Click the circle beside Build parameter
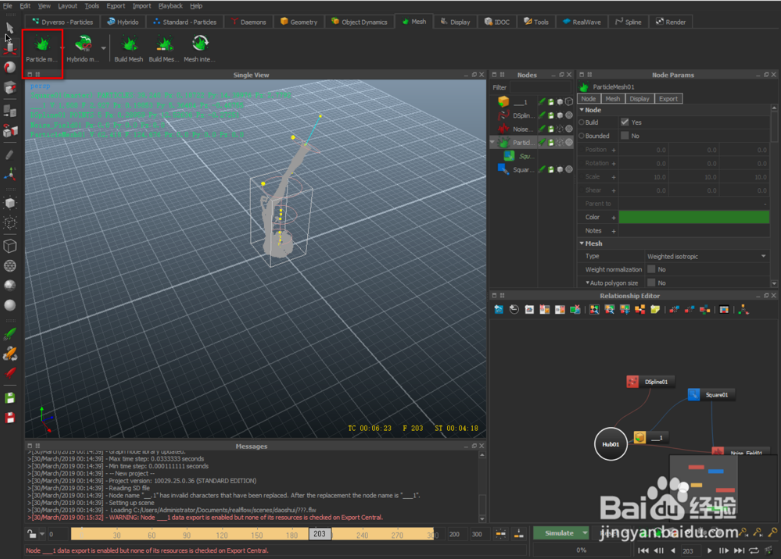This screenshot has height=559, width=781. click(581, 122)
